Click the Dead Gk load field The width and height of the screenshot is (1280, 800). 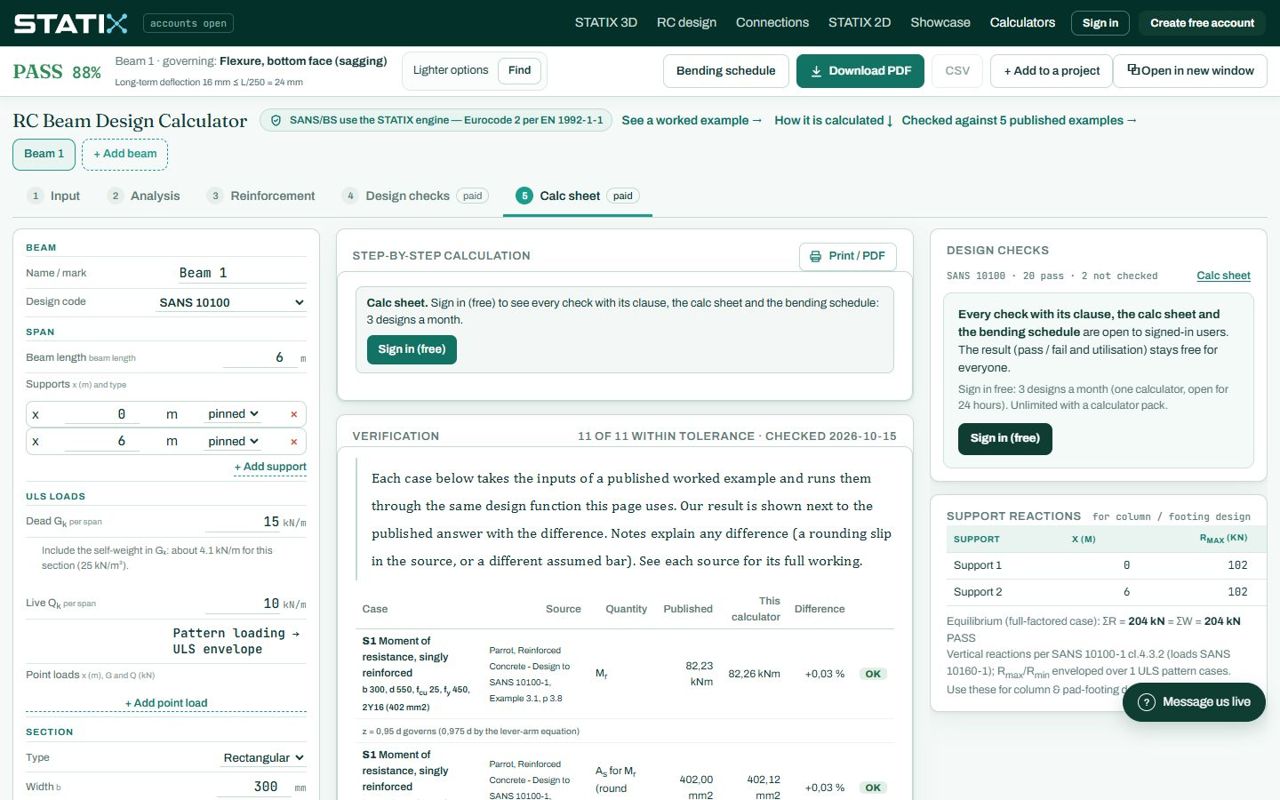243,521
